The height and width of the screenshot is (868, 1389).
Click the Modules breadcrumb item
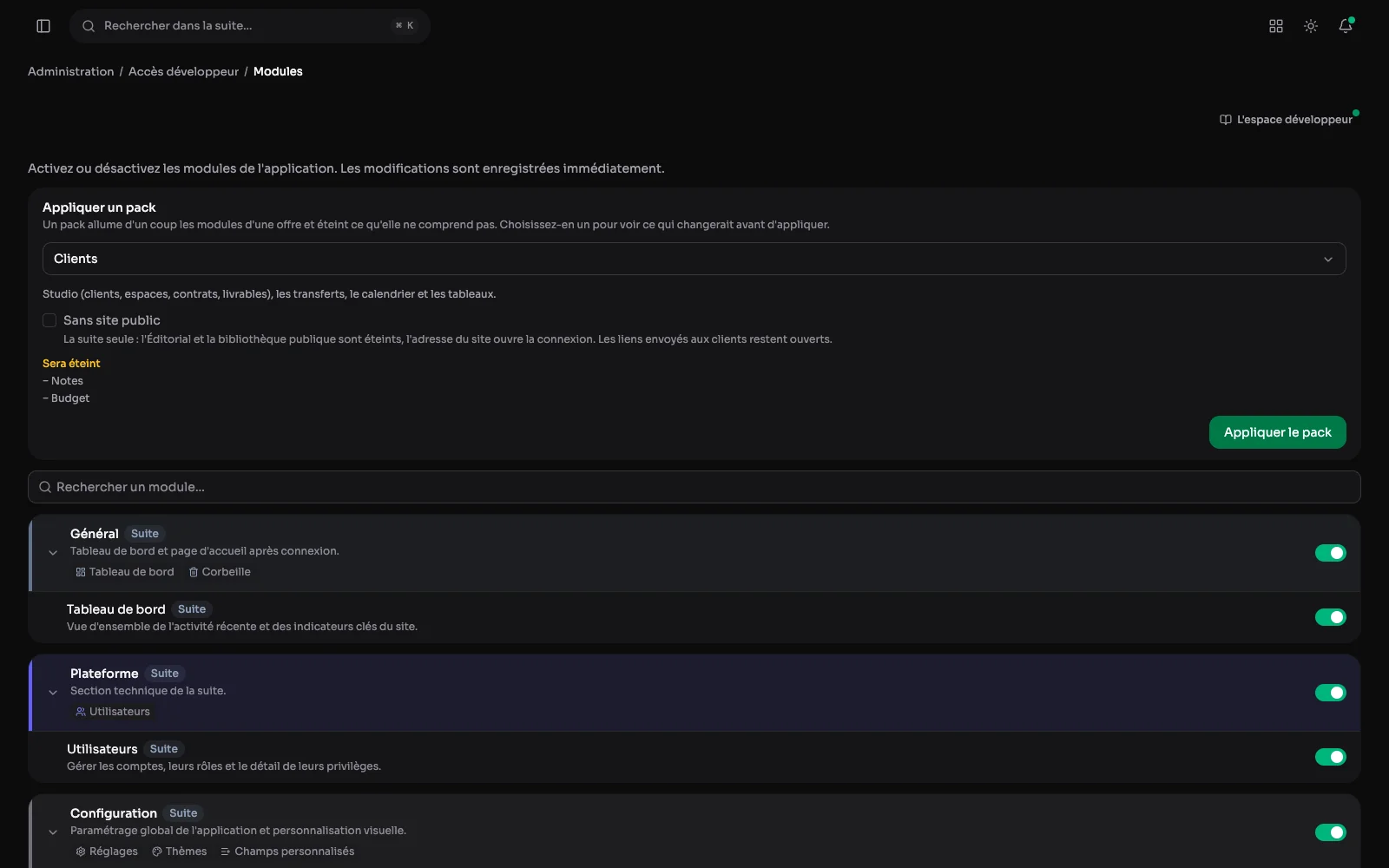click(278, 71)
